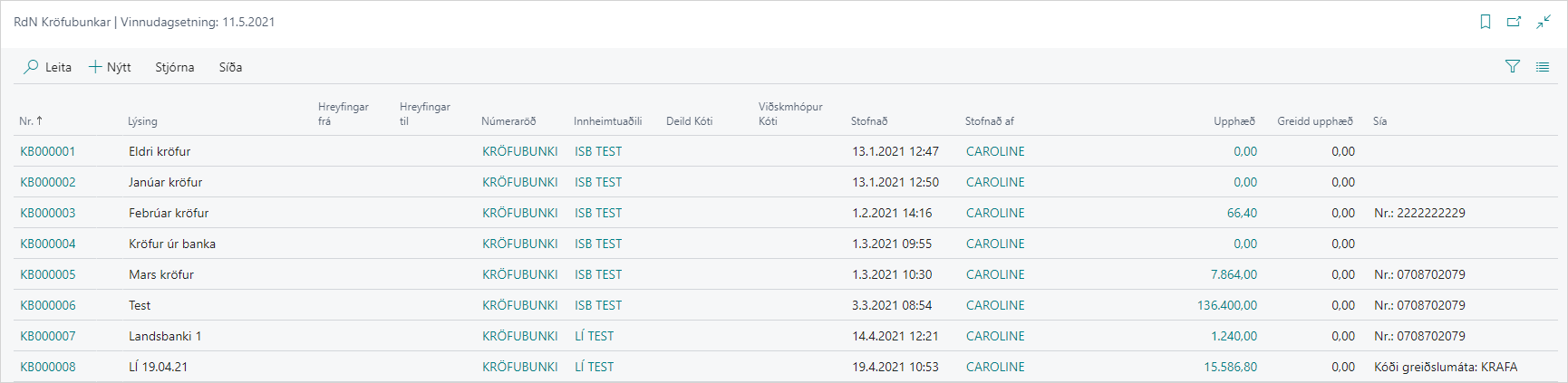Click the bookmark icon in the header
This screenshot has width=1568, height=383.
[1486, 22]
